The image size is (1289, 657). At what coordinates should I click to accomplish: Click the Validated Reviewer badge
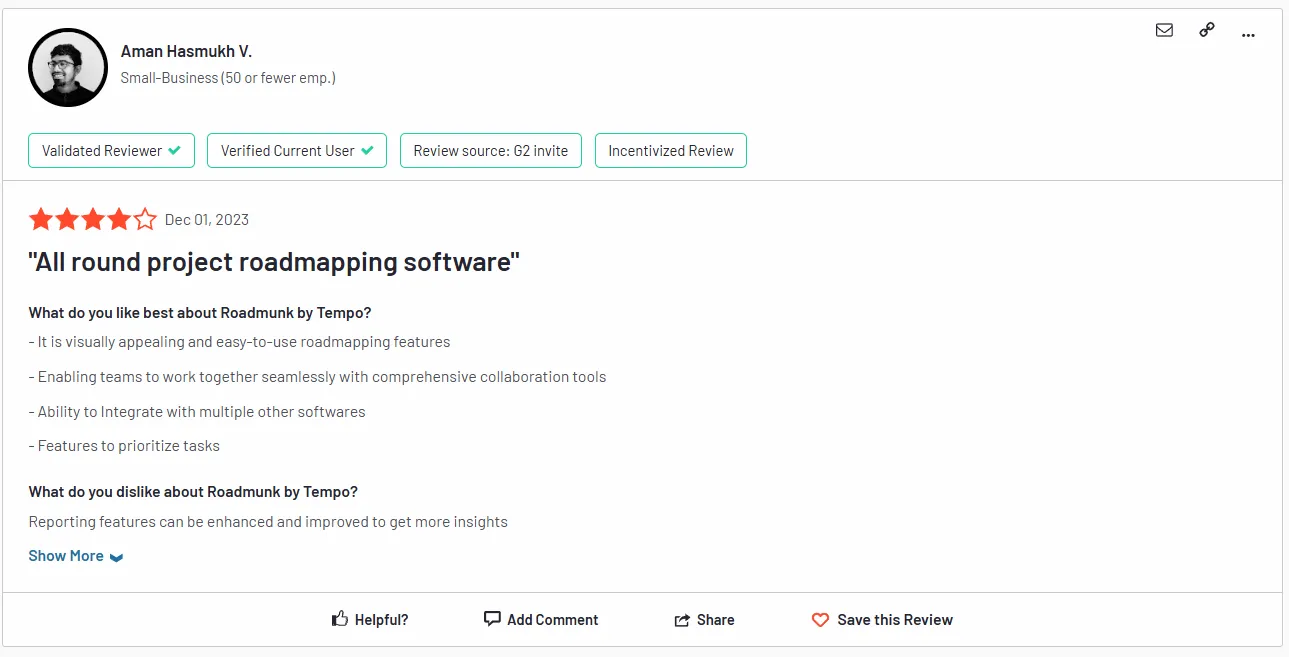point(111,151)
